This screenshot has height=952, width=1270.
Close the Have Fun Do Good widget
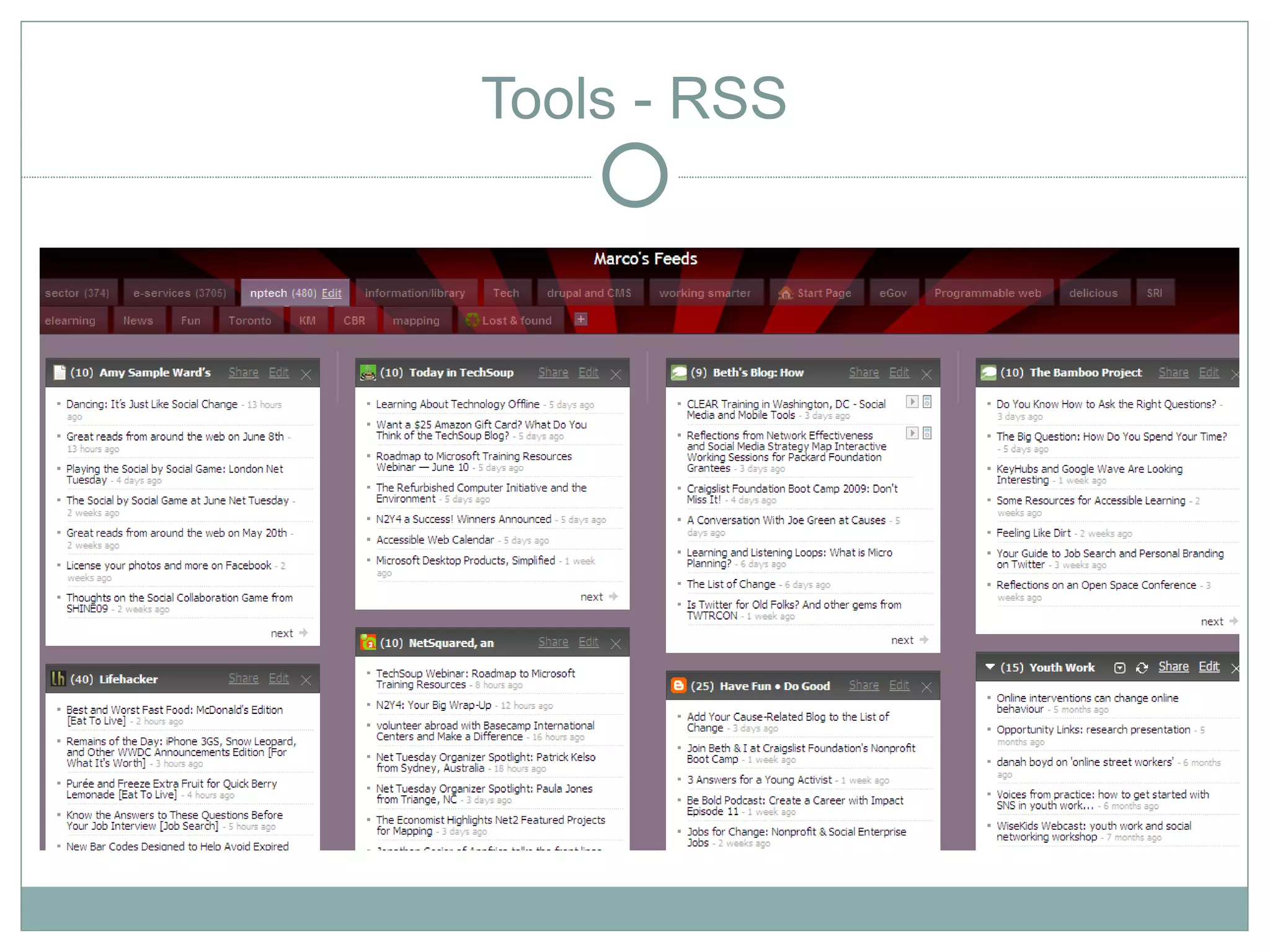tap(926, 687)
